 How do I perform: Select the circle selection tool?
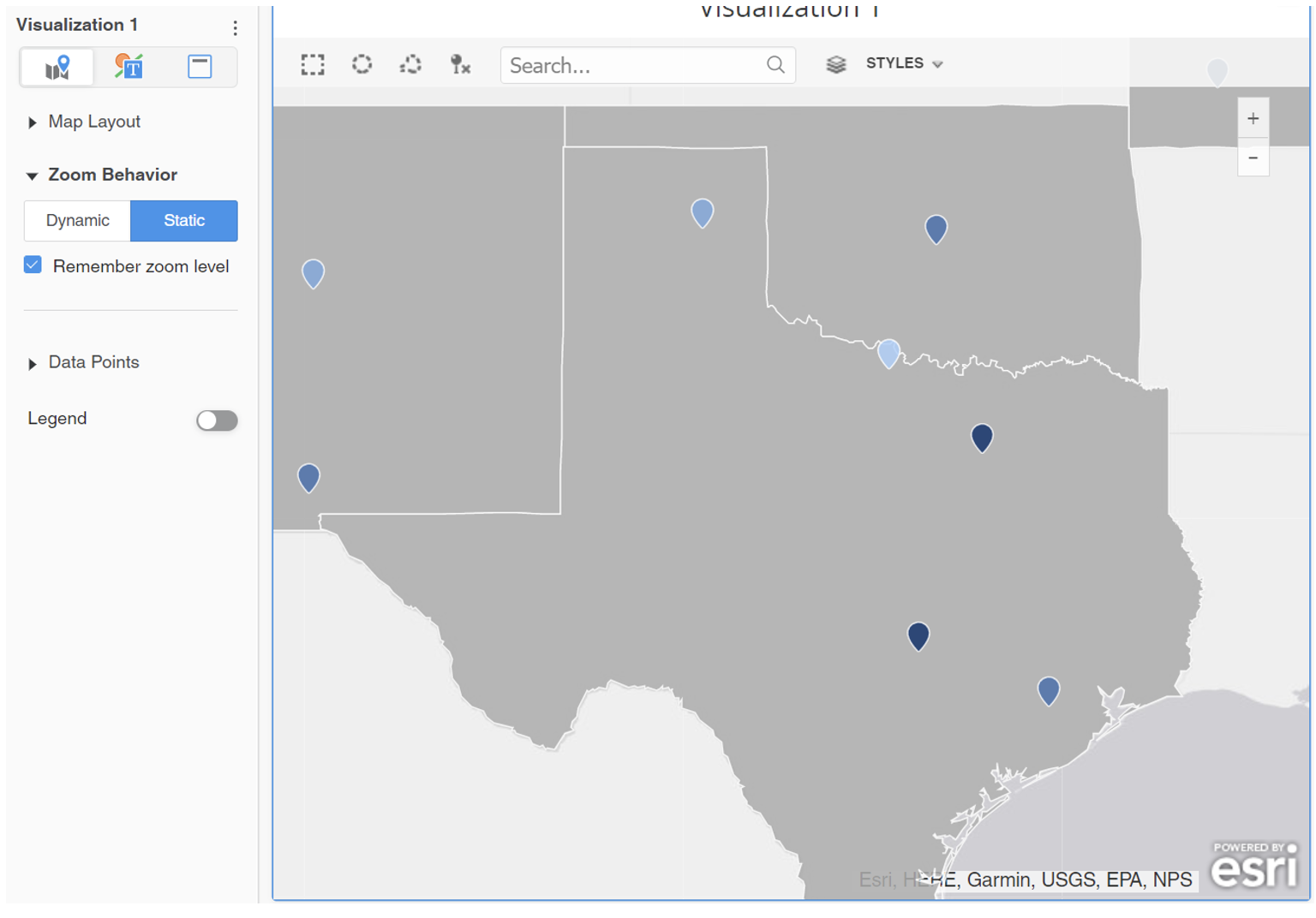(x=362, y=64)
